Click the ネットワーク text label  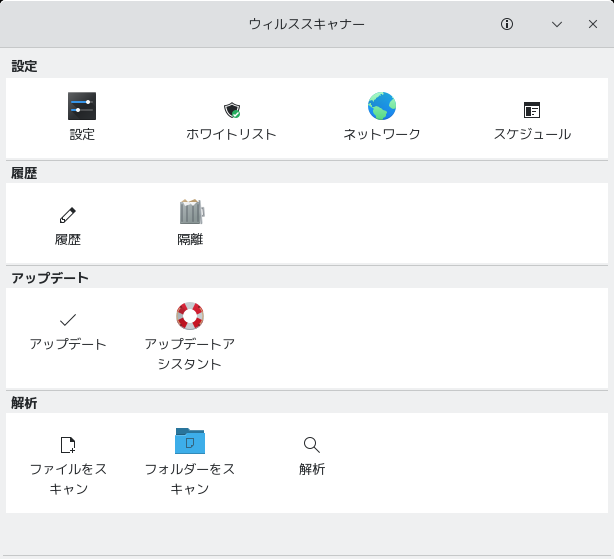tap(382, 134)
